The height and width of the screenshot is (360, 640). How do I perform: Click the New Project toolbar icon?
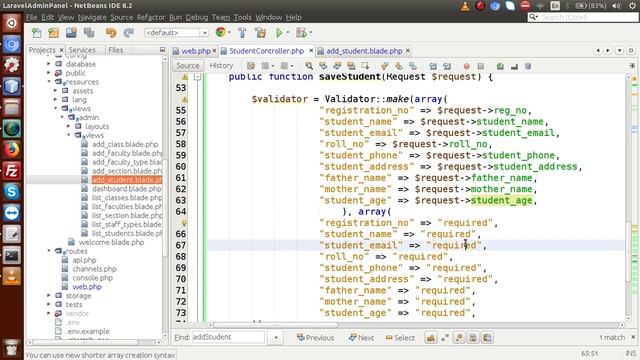coord(53,33)
